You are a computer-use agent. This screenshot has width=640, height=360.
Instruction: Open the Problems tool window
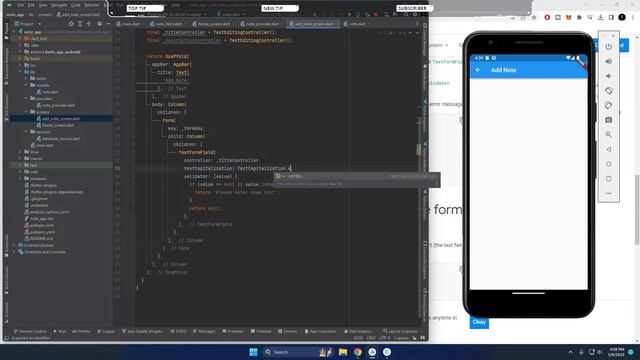(x=233, y=331)
